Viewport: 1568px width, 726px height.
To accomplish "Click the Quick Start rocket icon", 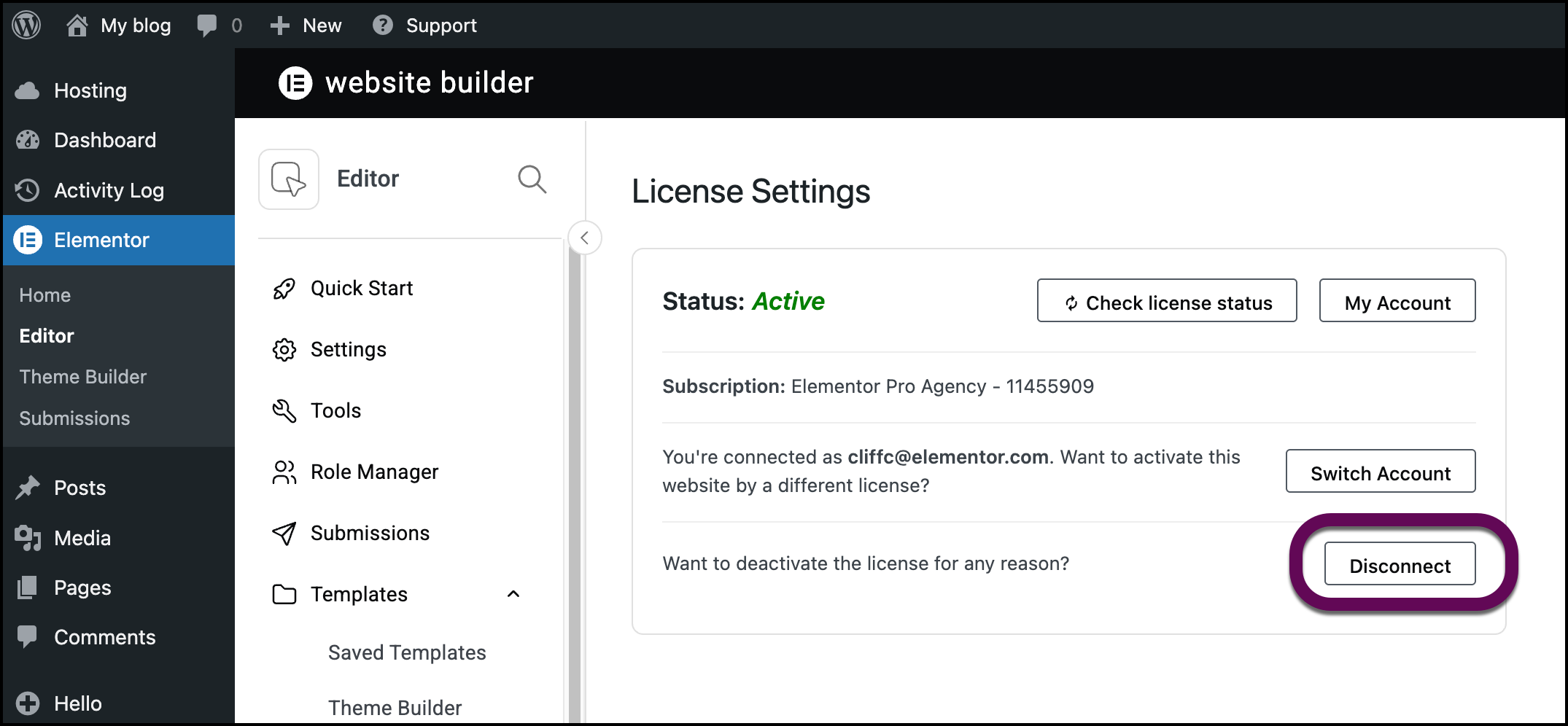I will 284,289.
